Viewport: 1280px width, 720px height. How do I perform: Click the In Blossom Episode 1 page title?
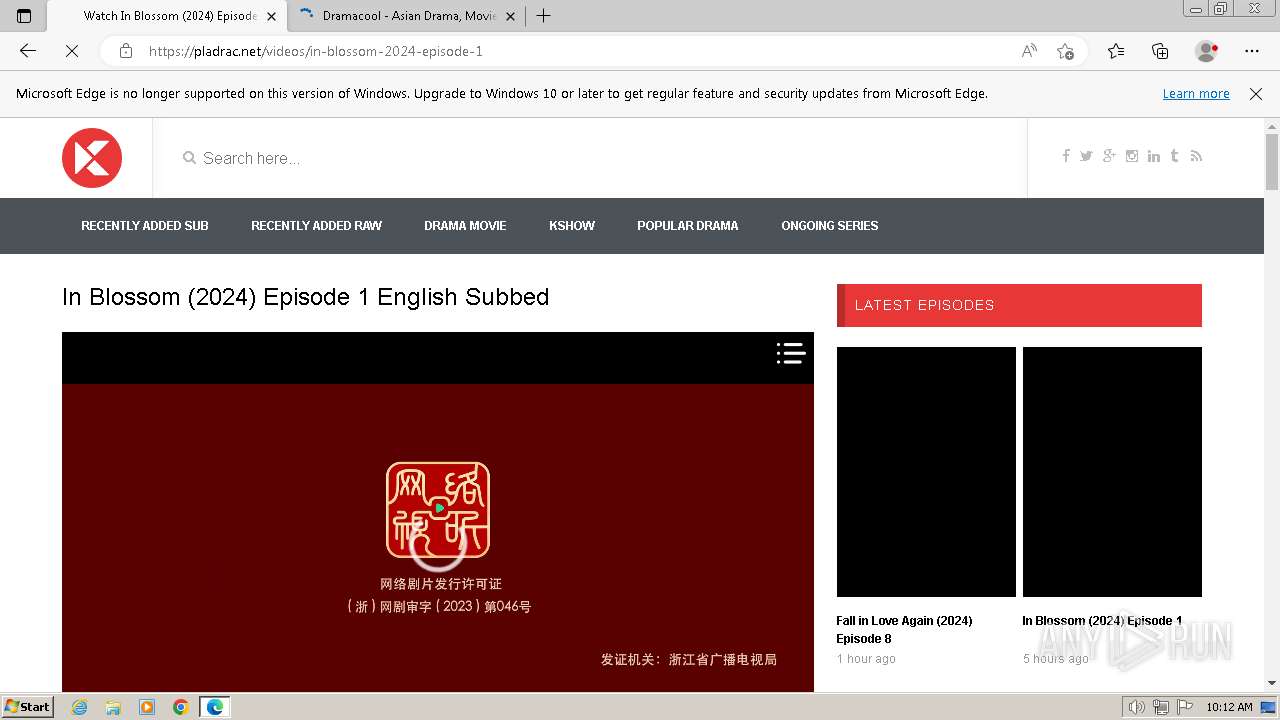click(x=305, y=297)
